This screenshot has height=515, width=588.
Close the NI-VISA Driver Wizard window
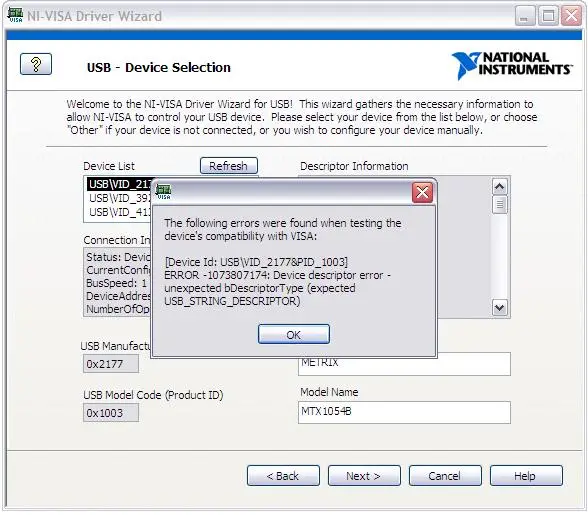(x=572, y=16)
